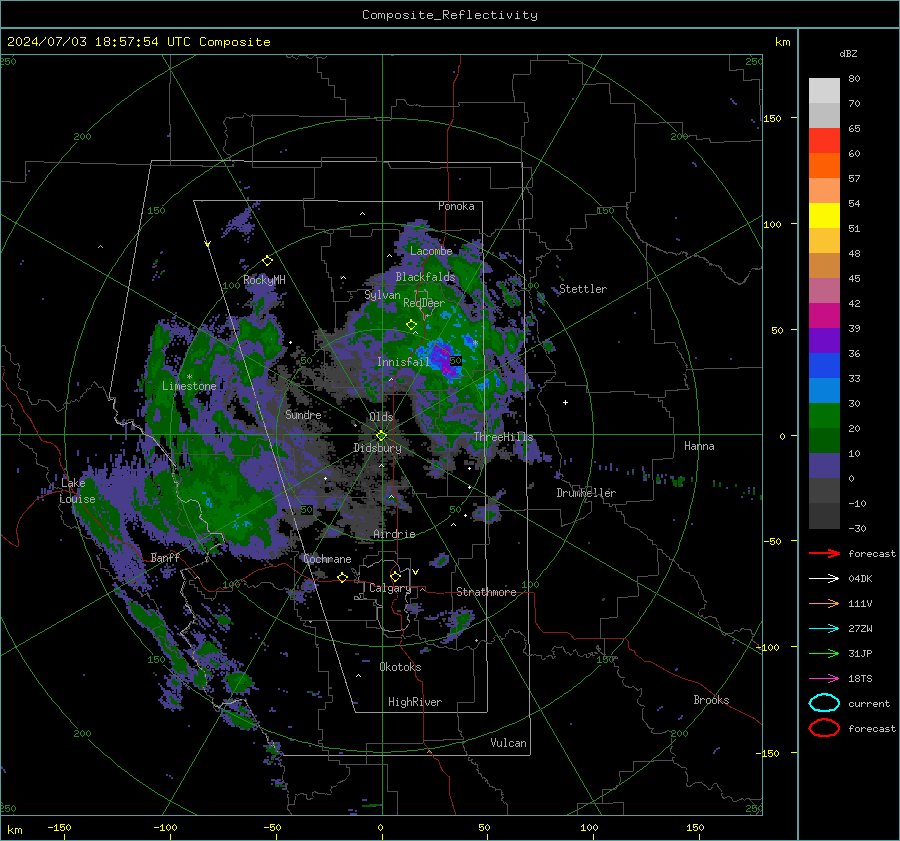Click the Drumheller label
The width and height of the screenshot is (900, 841).
click(x=586, y=493)
